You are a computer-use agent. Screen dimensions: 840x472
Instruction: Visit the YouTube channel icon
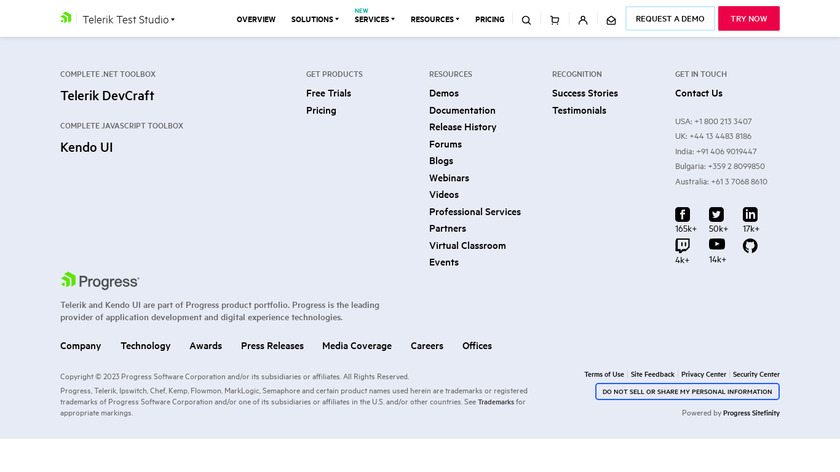717,244
